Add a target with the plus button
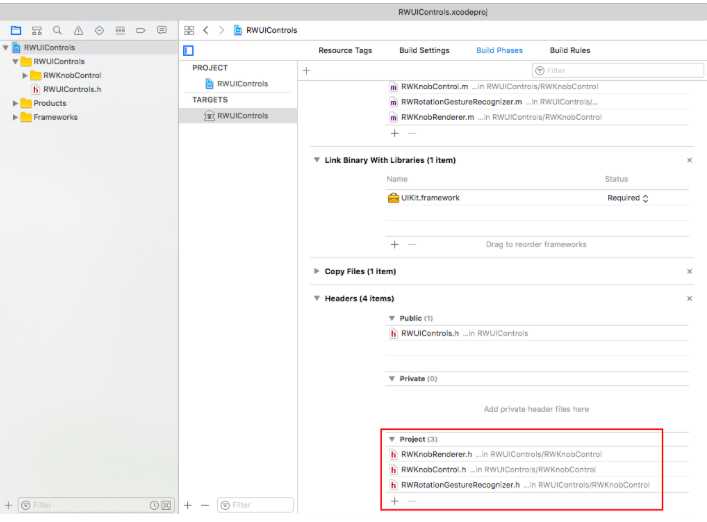This screenshot has width=707, height=522. pyautogui.click(x=188, y=505)
